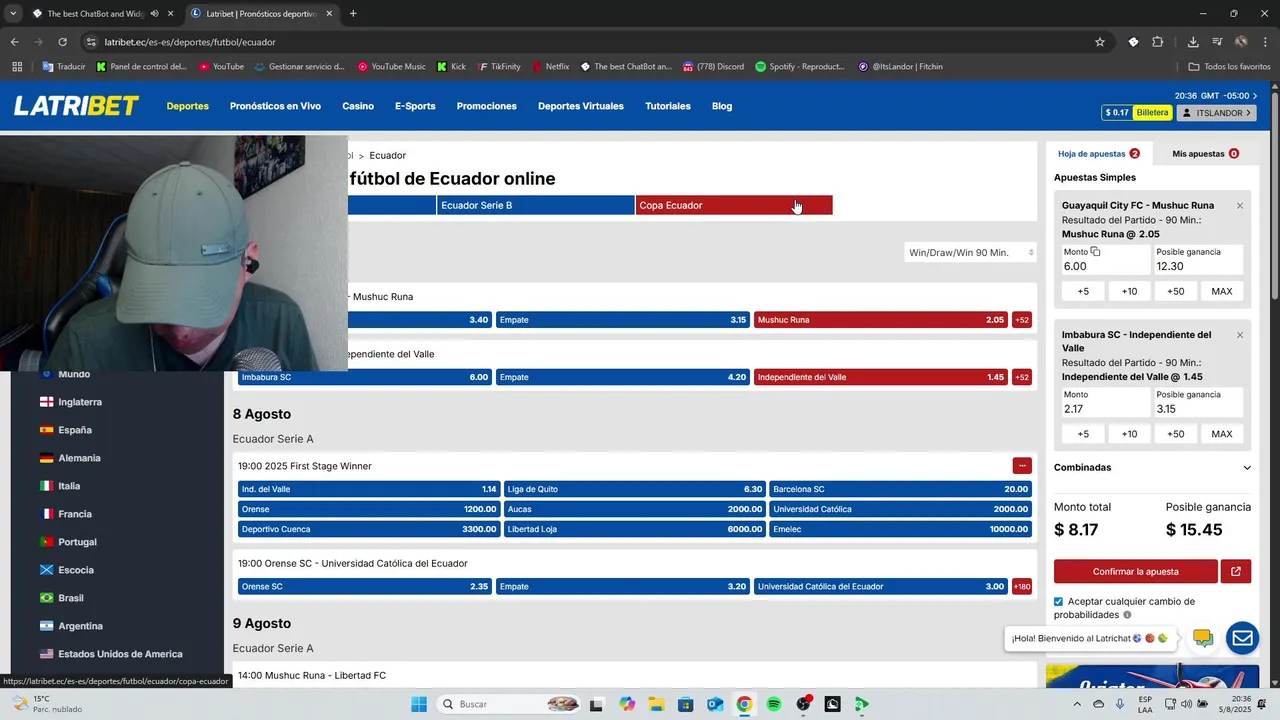1280x720 pixels.
Task: Open File Explorer from the taskbar
Action: [x=656, y=704]
